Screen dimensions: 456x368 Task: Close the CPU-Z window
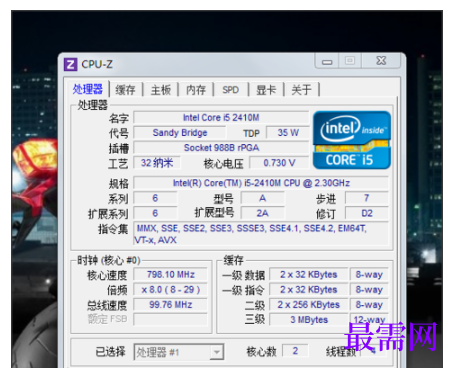381,61
